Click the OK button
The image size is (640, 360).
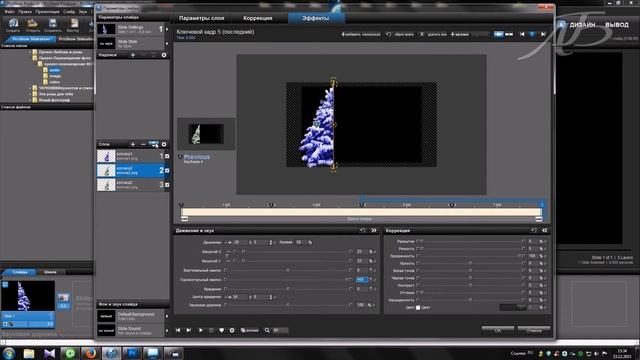[498, 330]
